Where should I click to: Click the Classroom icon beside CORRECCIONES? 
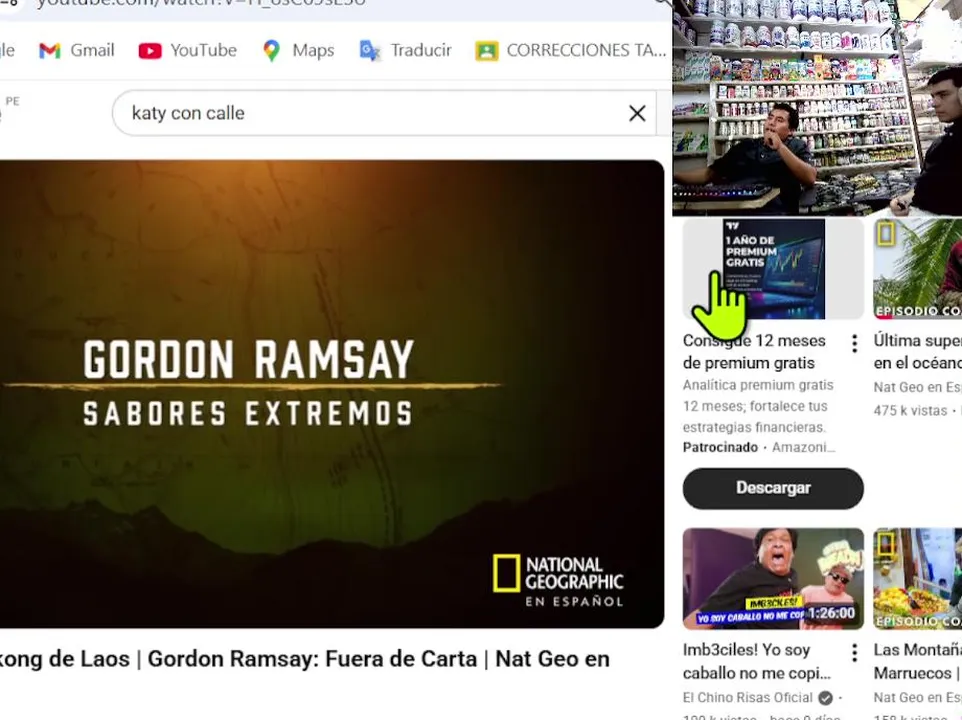(487, 51)
